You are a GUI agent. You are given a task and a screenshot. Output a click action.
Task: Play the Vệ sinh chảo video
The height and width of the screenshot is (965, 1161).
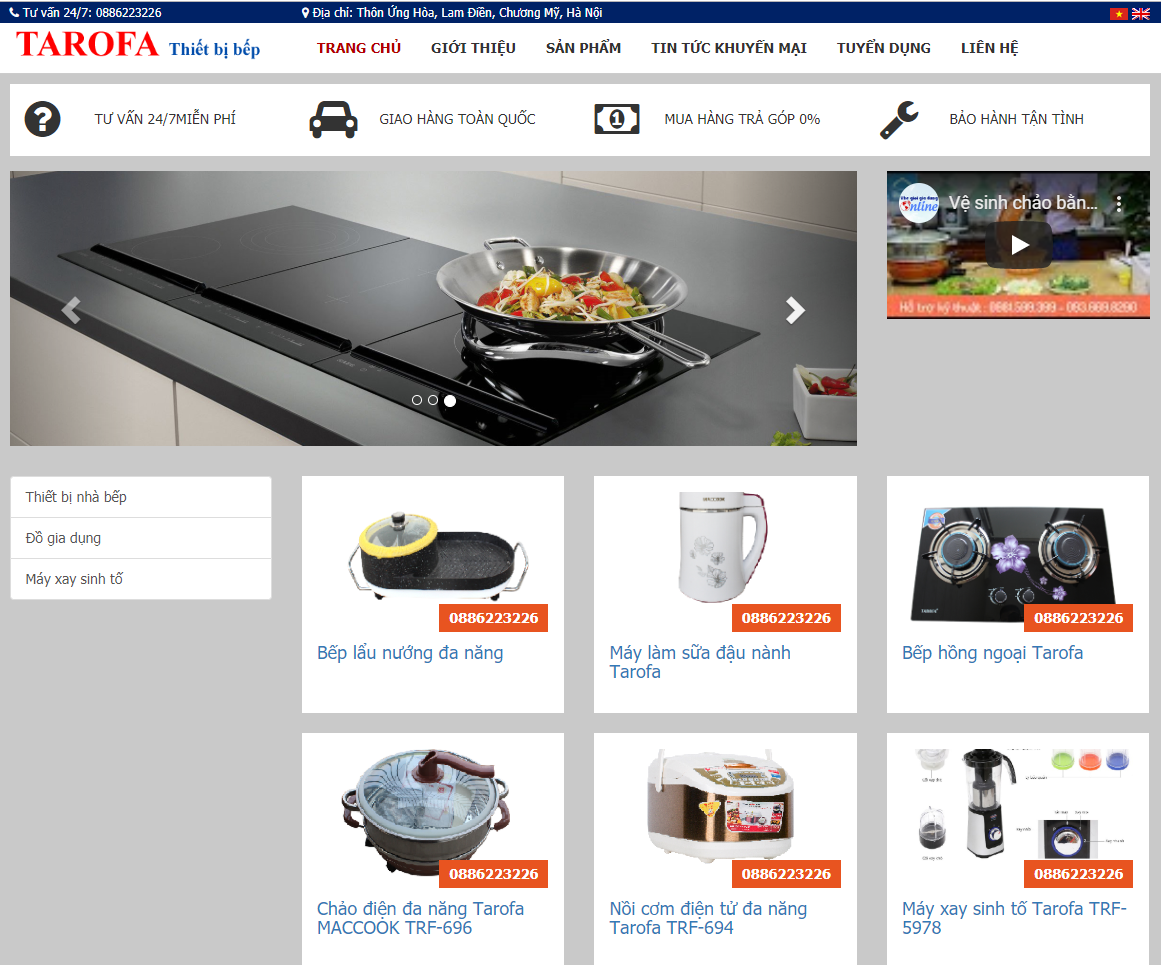pyautogui.click(x=1019, y=244)
